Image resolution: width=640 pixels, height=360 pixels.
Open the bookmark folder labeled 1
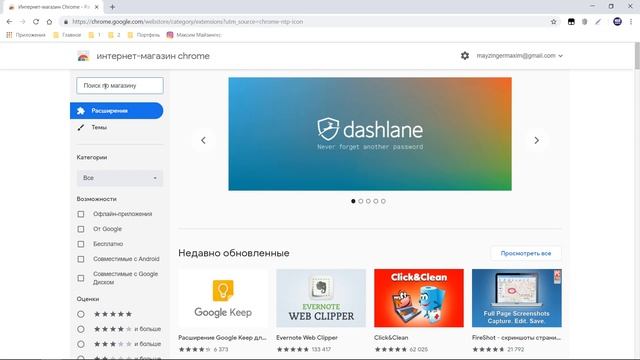95,35
